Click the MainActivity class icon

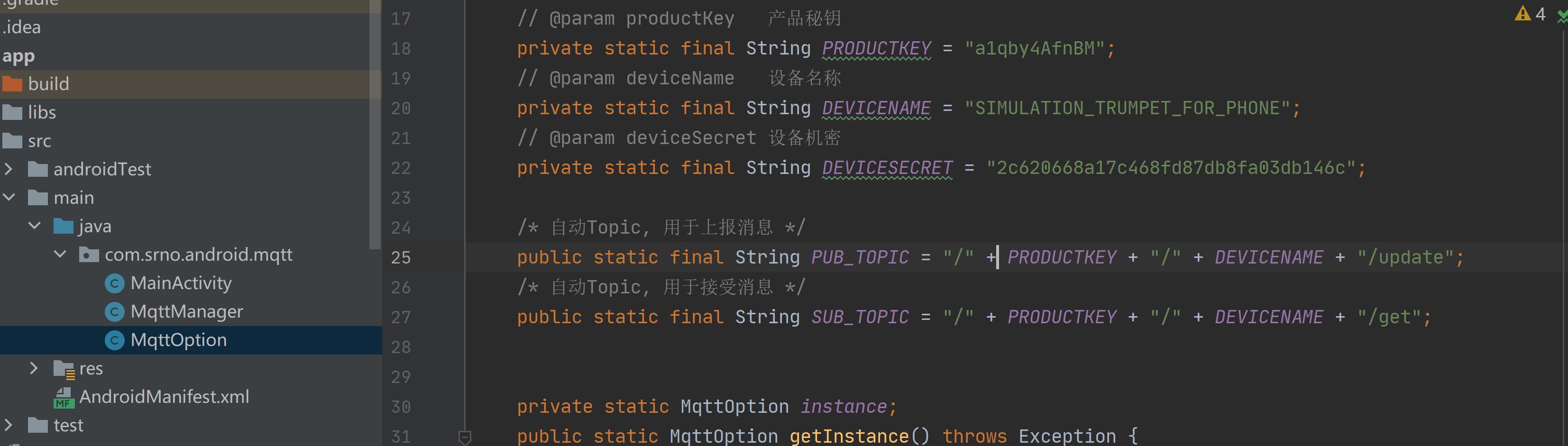(x=114, y=283)
